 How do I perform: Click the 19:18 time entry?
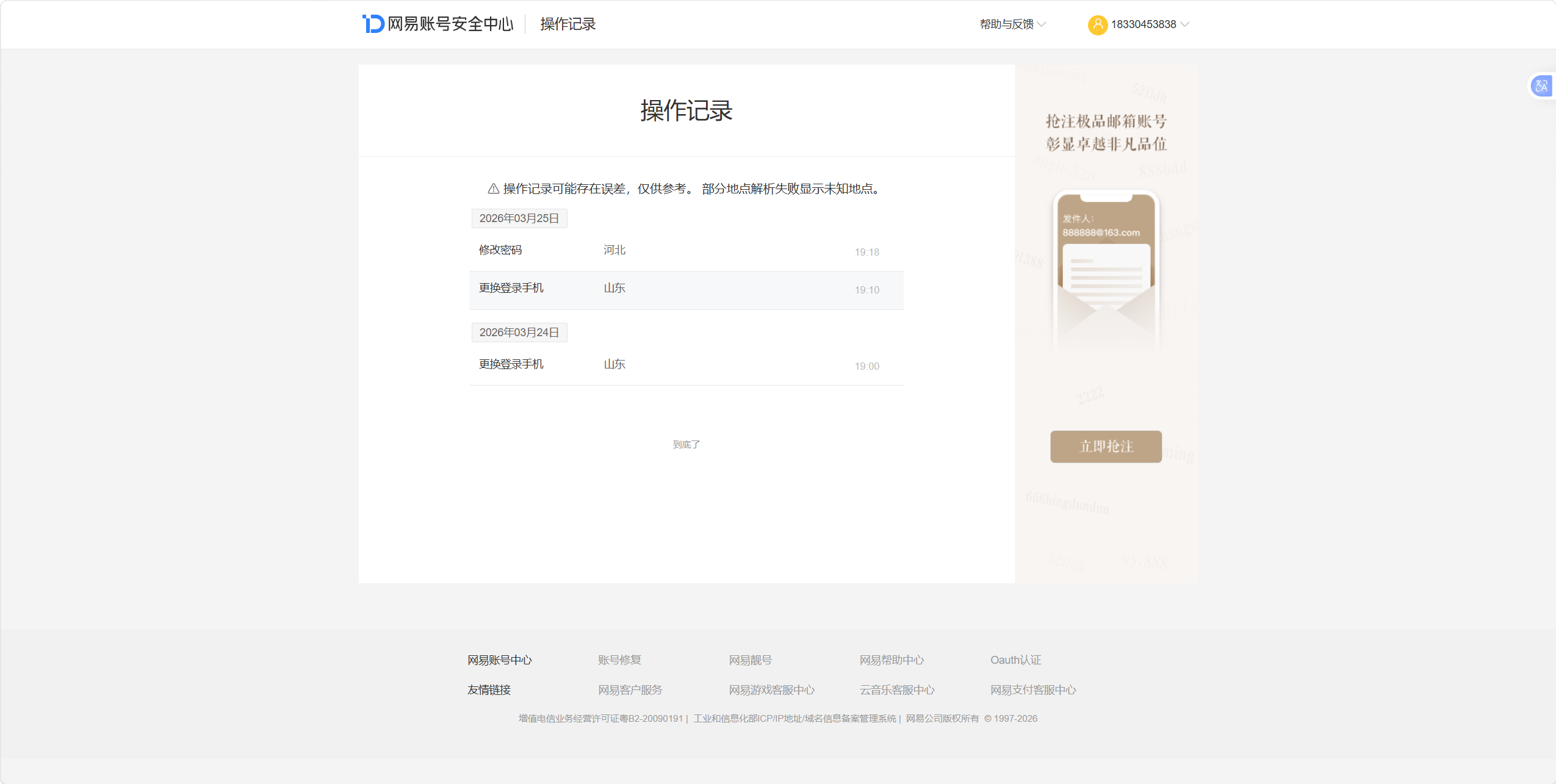point(866,252)
